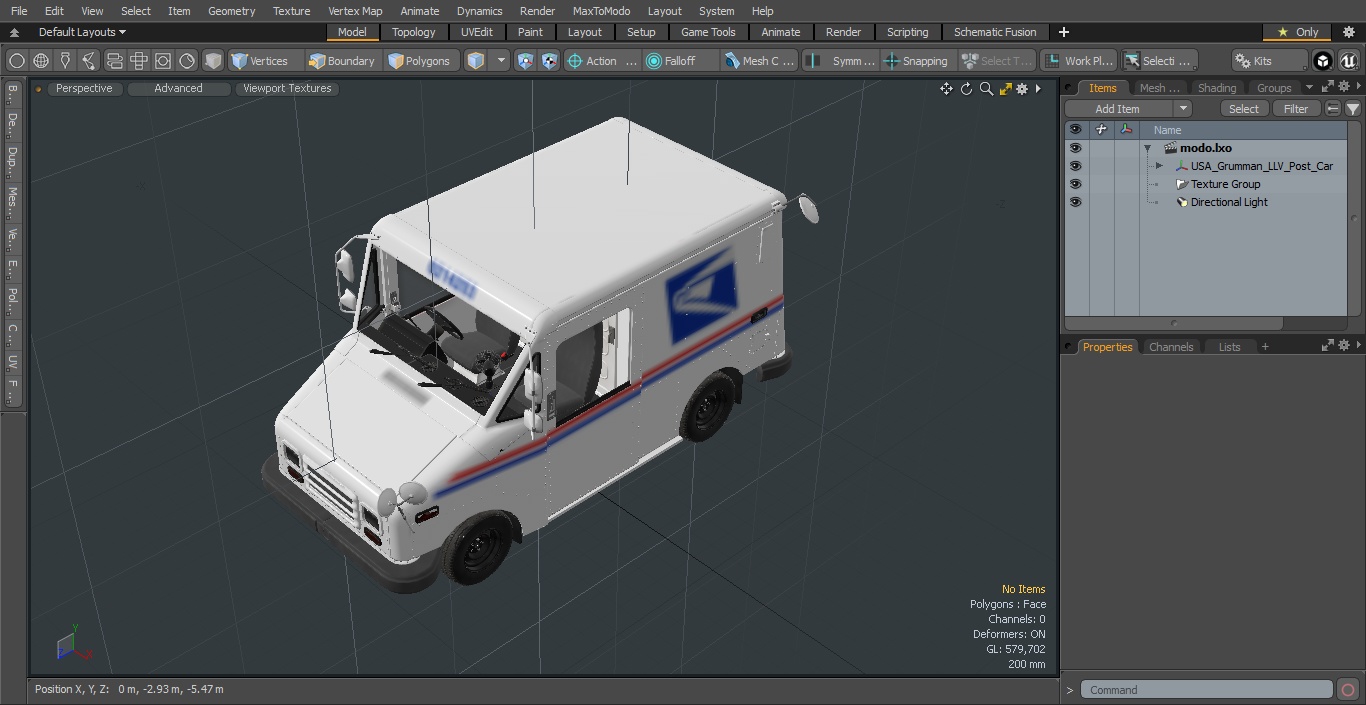Screen dimensions: 1366x705
Task: Open the viewport settings gear icon
Action: 1022,89
